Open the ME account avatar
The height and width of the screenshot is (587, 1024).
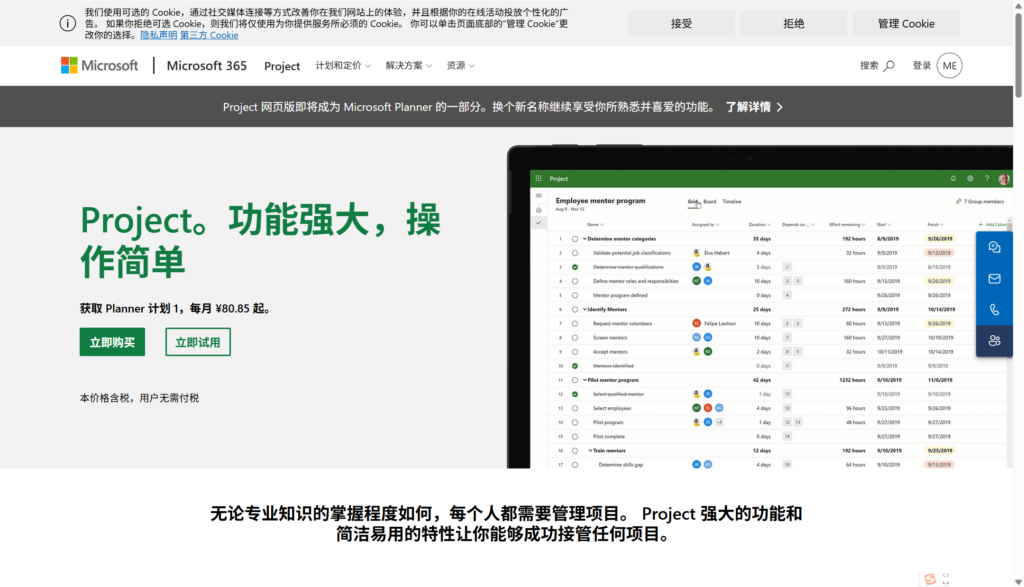949,65
